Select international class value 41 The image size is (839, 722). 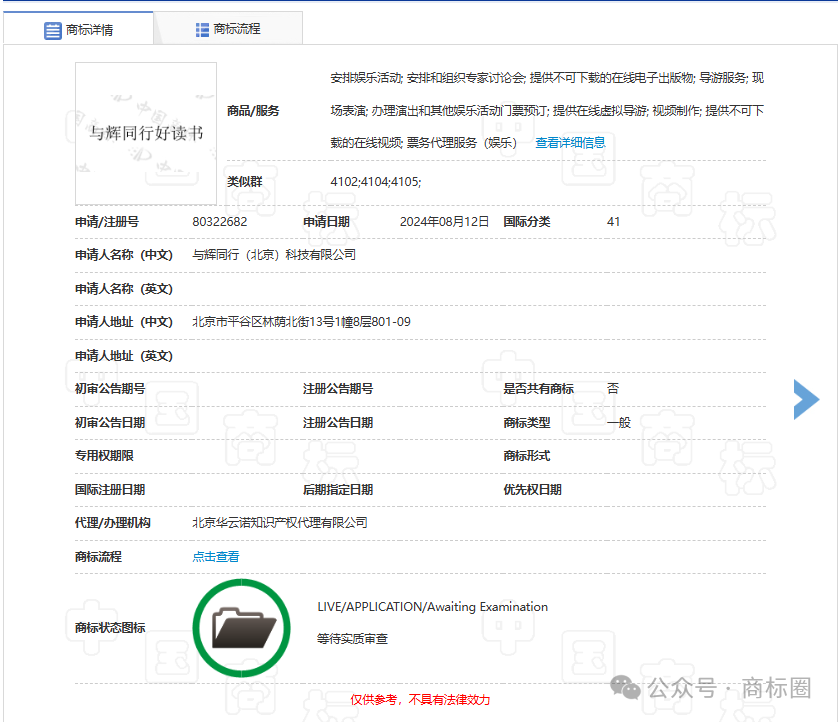tap(613, 222)
